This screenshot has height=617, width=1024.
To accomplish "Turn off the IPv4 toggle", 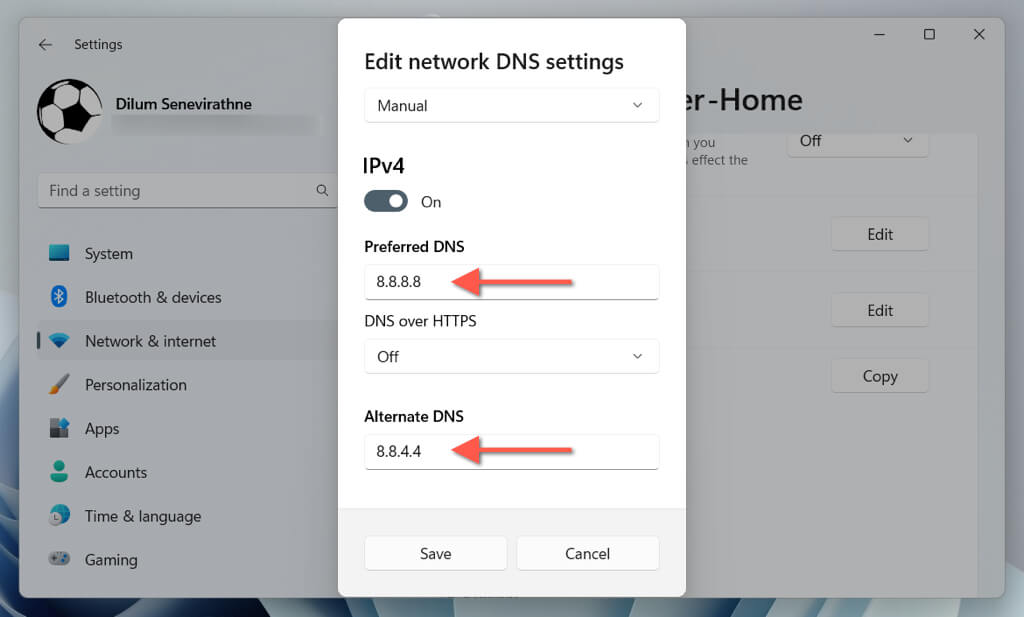I will click(386, 201).
